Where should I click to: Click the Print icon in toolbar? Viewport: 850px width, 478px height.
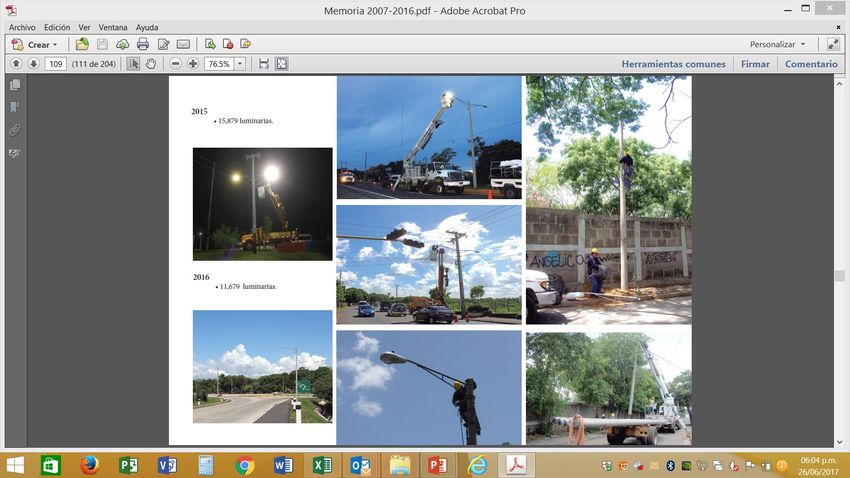(142, 44)
